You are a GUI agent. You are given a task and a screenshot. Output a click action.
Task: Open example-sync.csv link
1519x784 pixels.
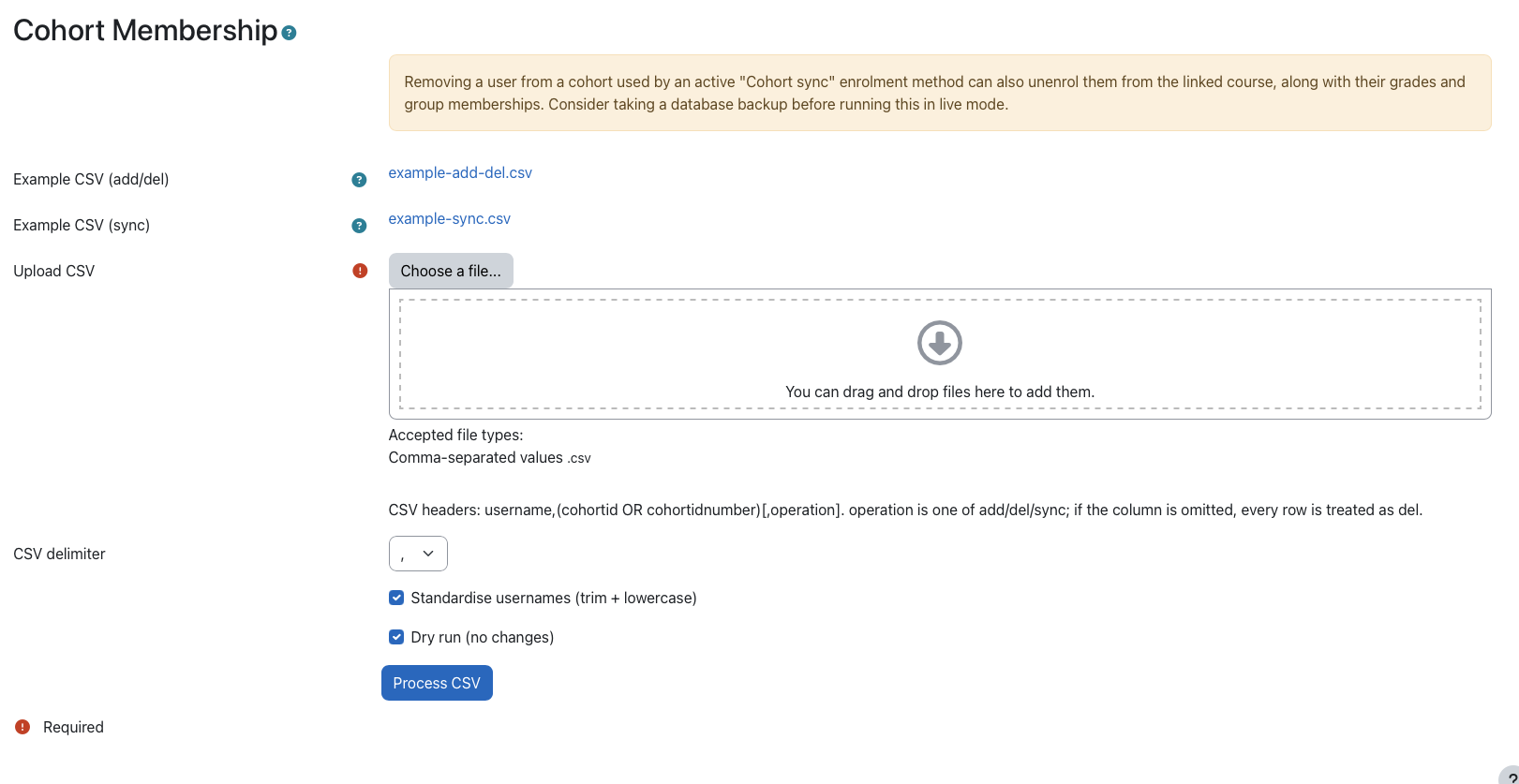tap(450, 218)
